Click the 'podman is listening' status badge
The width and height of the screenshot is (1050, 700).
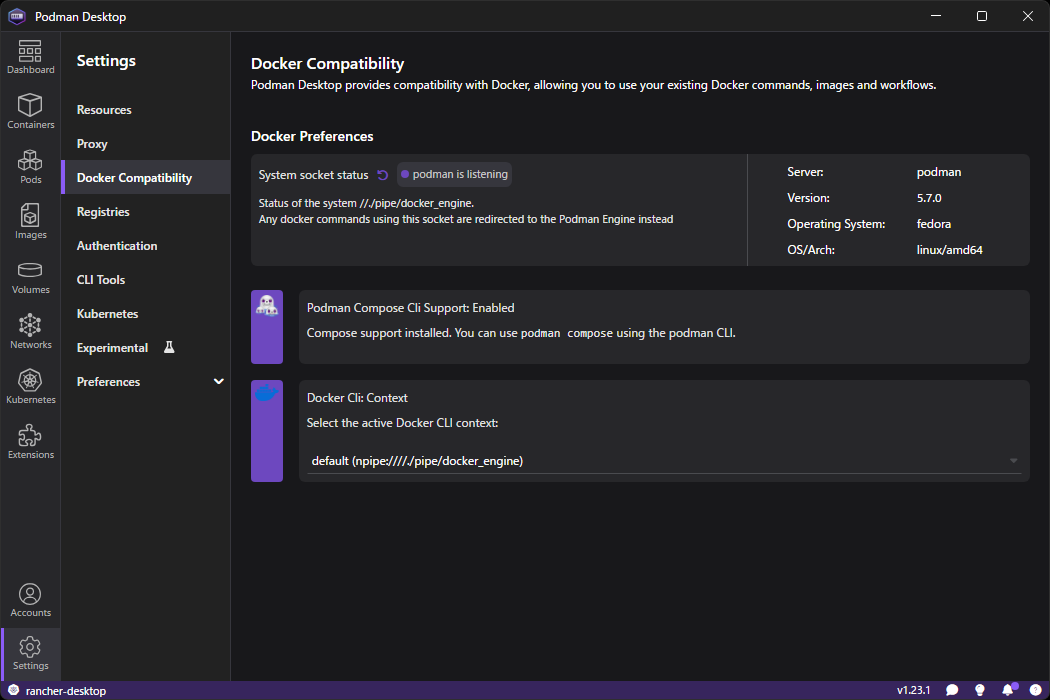[455, 174]
